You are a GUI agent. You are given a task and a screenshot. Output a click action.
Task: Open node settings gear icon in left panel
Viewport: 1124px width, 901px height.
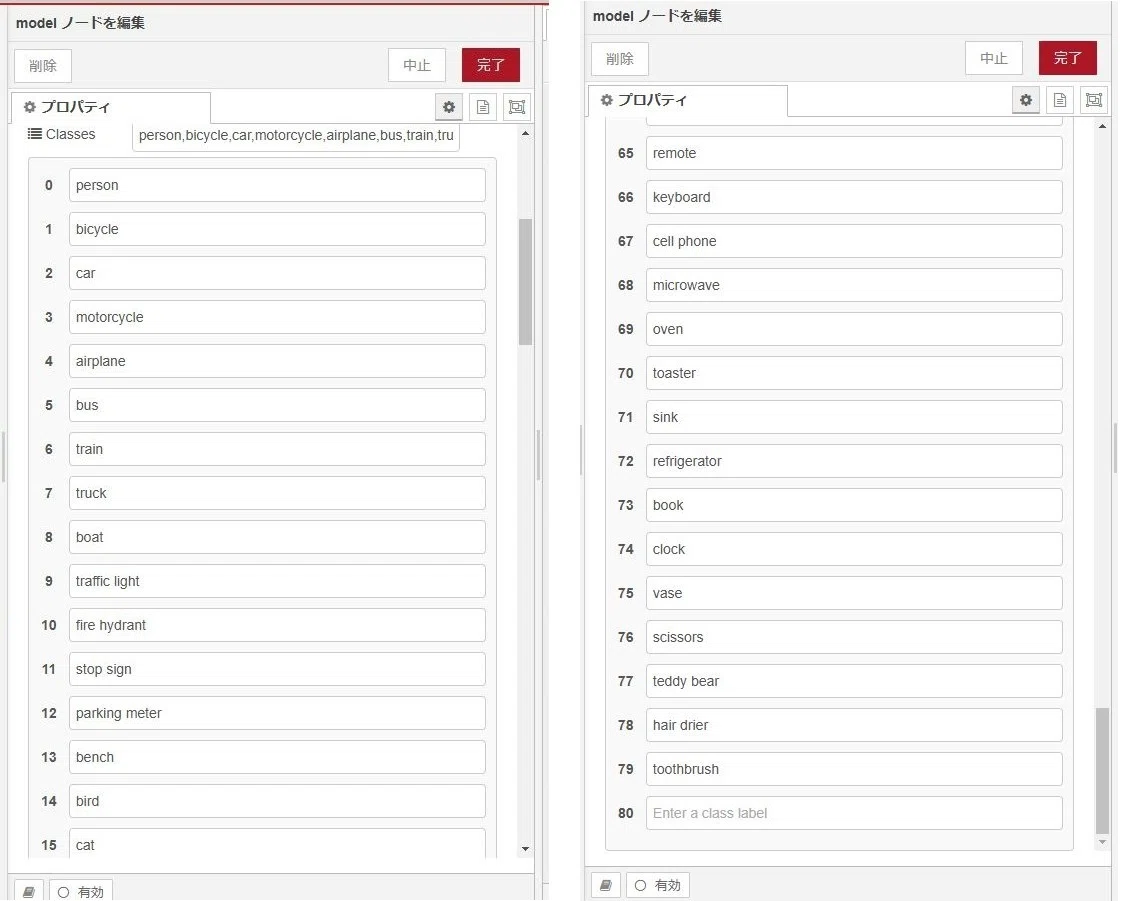click(x=449, y=107)
